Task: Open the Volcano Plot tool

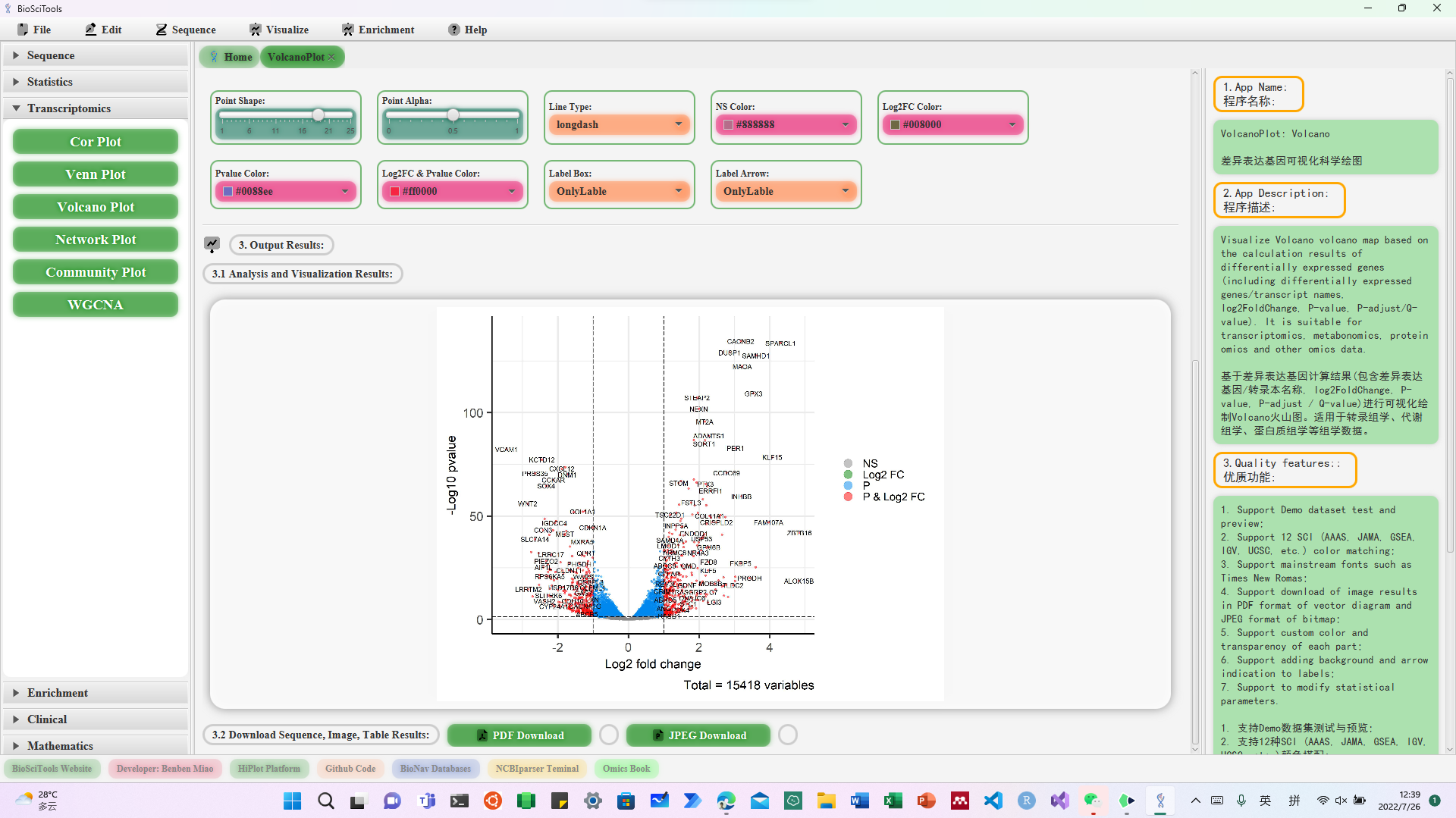Action: tap(96, 207)
